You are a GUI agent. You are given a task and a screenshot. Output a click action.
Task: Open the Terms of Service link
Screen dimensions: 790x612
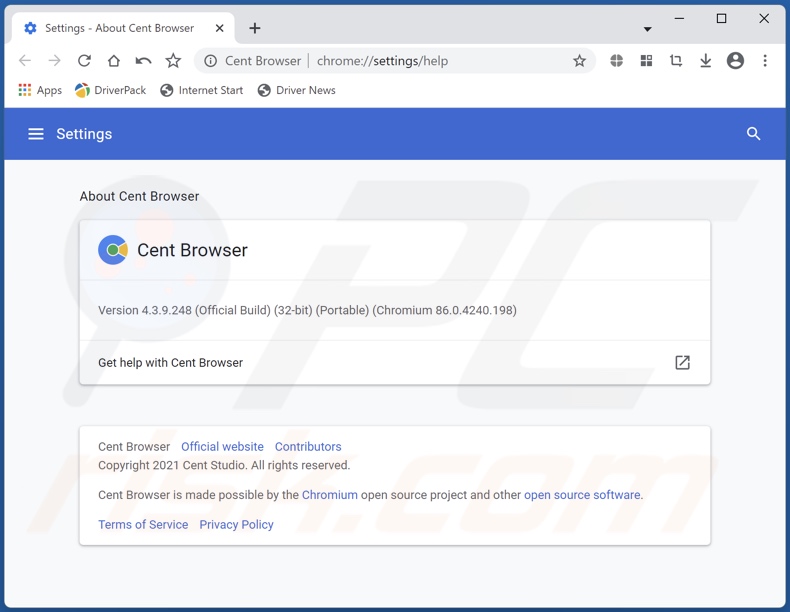143,525
